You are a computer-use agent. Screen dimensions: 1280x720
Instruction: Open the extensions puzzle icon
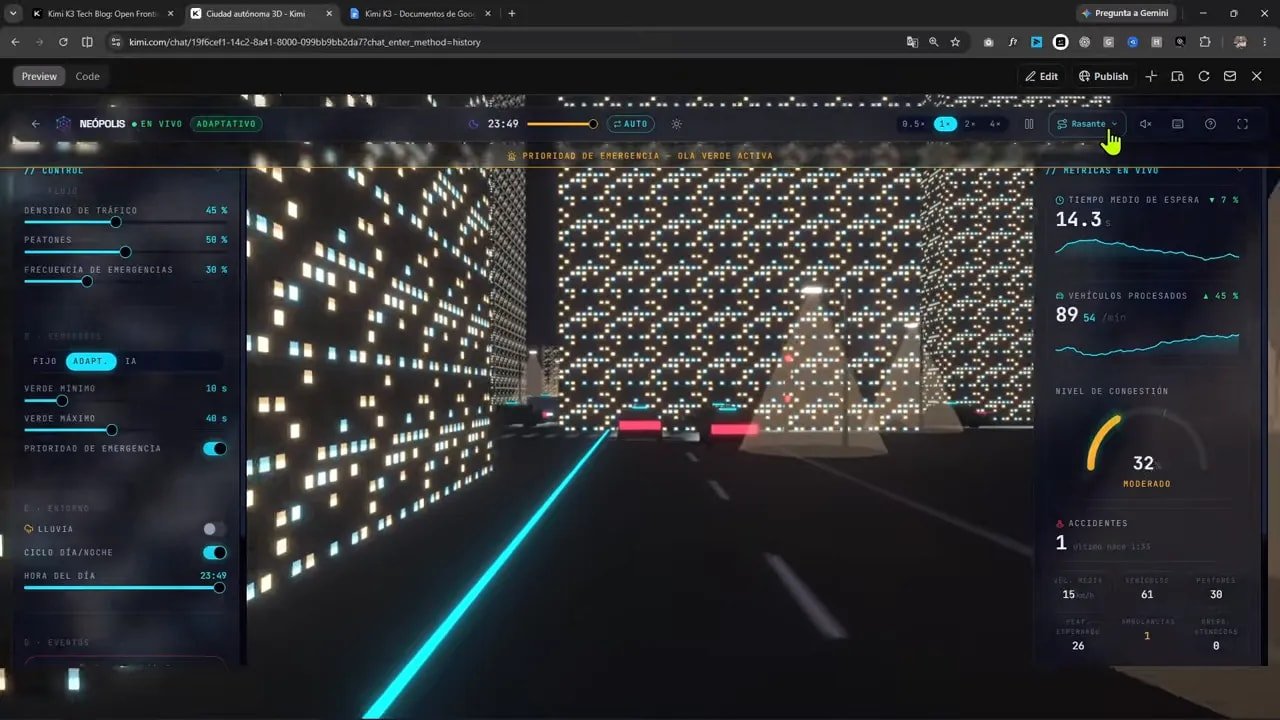[x=1204, y=42]
